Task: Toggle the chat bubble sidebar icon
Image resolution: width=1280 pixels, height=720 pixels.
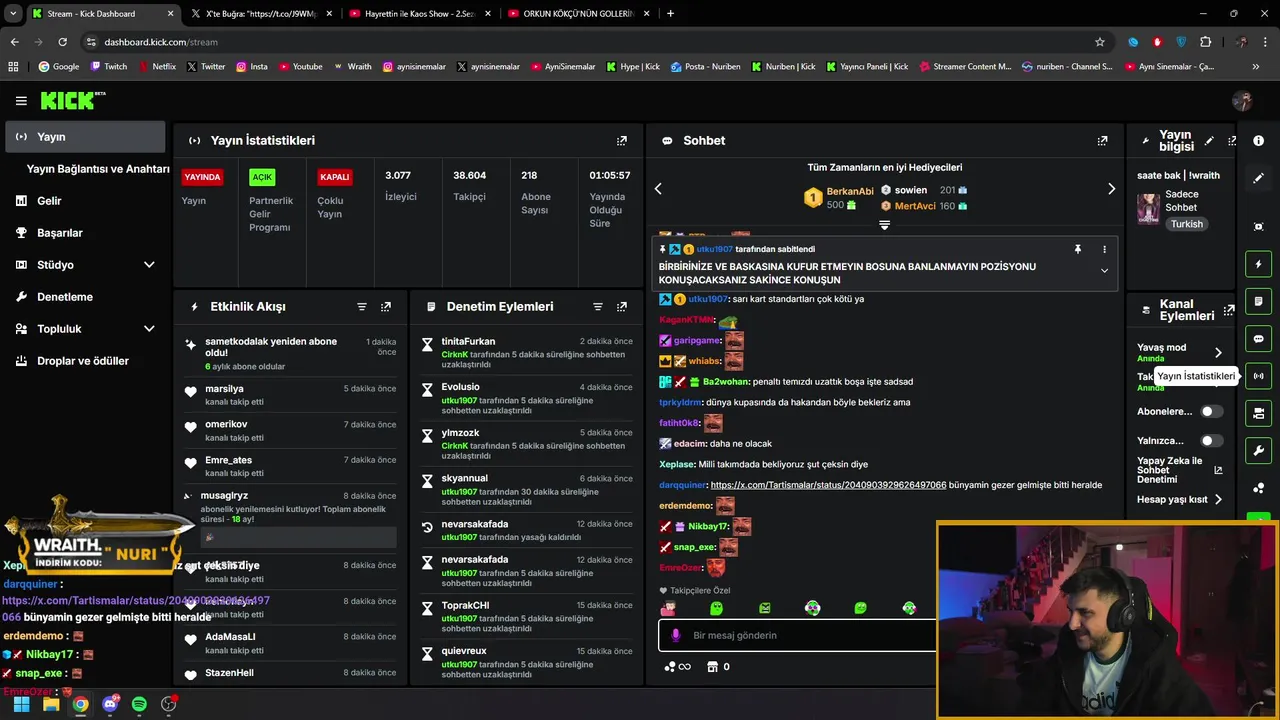Action: click(1259, 338)
